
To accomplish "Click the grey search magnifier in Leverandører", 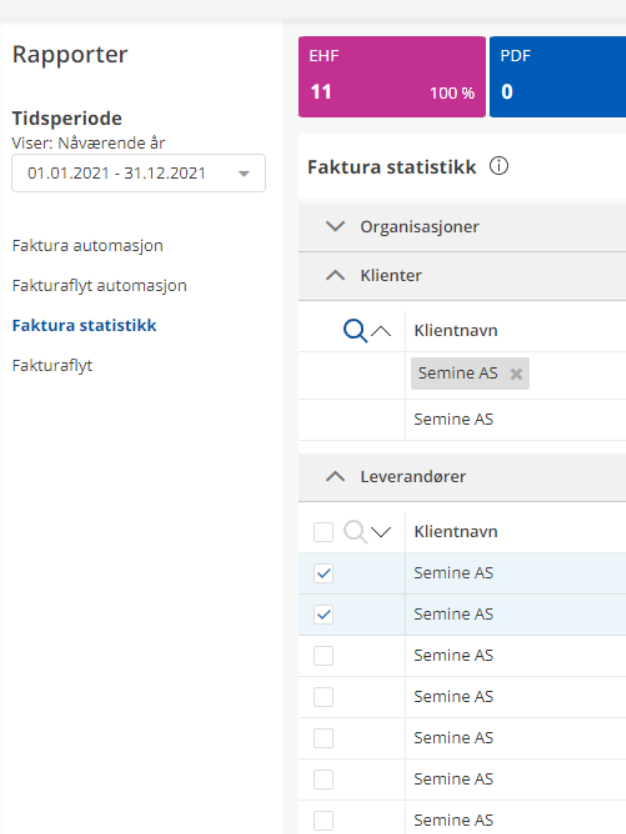I will [x=354, y=532].
